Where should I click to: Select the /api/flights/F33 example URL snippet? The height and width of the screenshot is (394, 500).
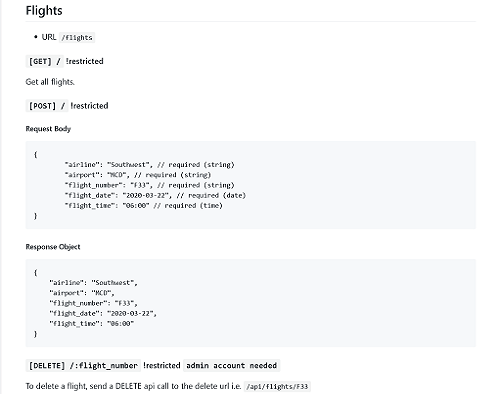coord(277,387)
